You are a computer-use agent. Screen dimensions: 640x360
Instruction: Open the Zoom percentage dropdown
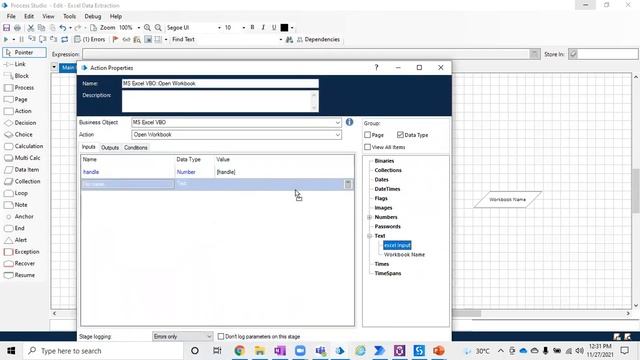(x=138, y=28)
